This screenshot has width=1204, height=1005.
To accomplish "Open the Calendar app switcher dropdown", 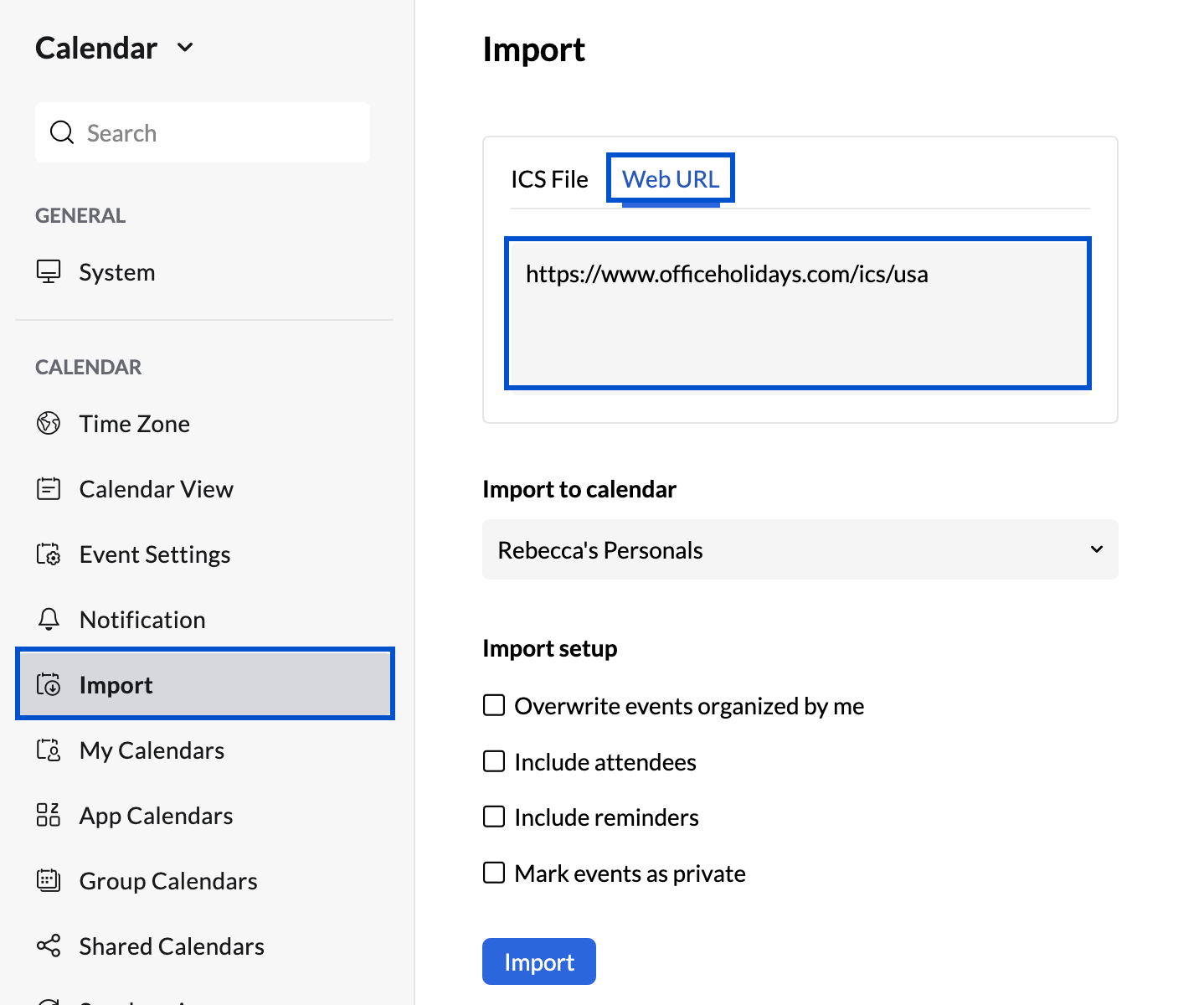I will tap(185, 48).
